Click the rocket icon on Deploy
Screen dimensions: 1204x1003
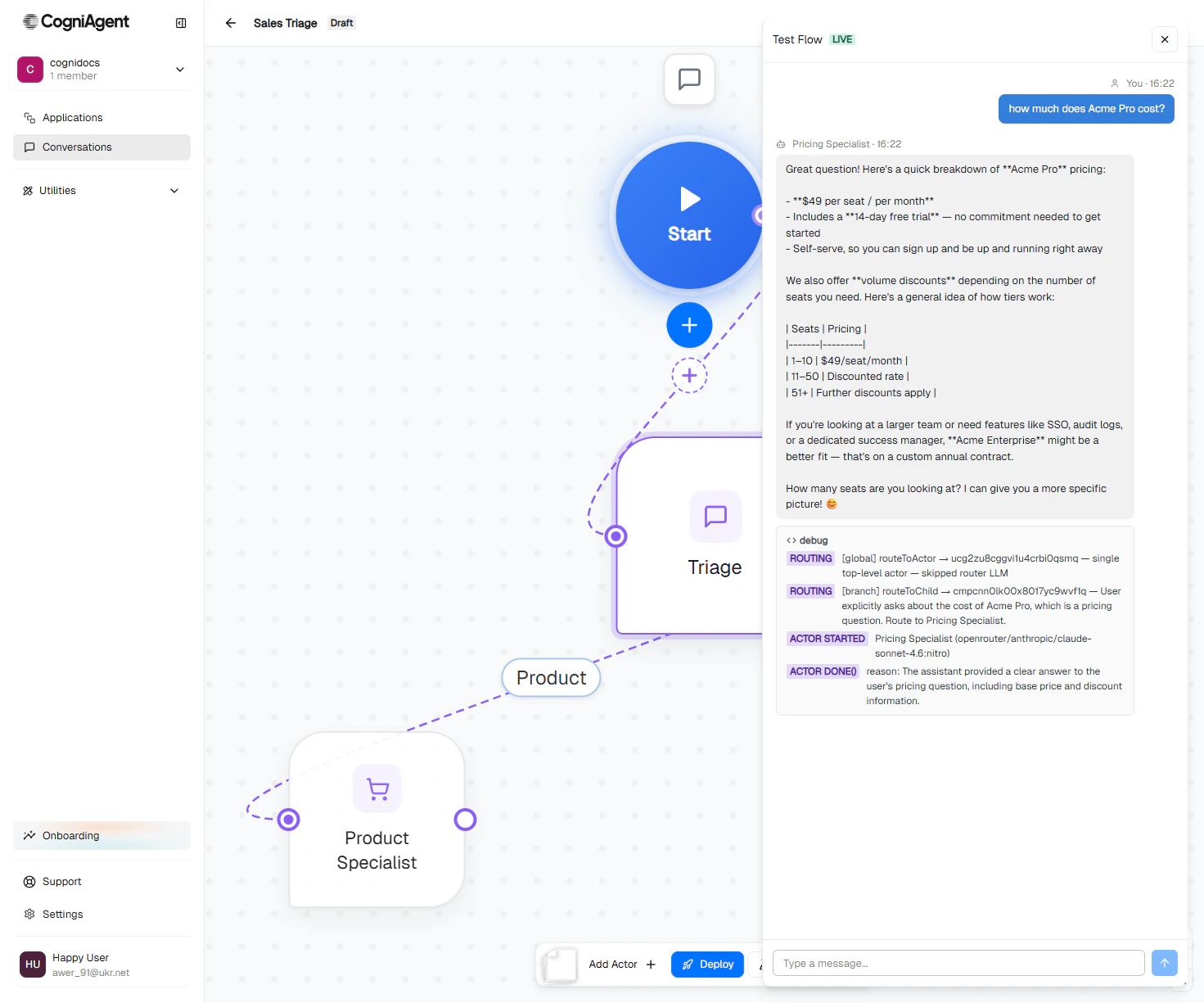coord(688,965)
